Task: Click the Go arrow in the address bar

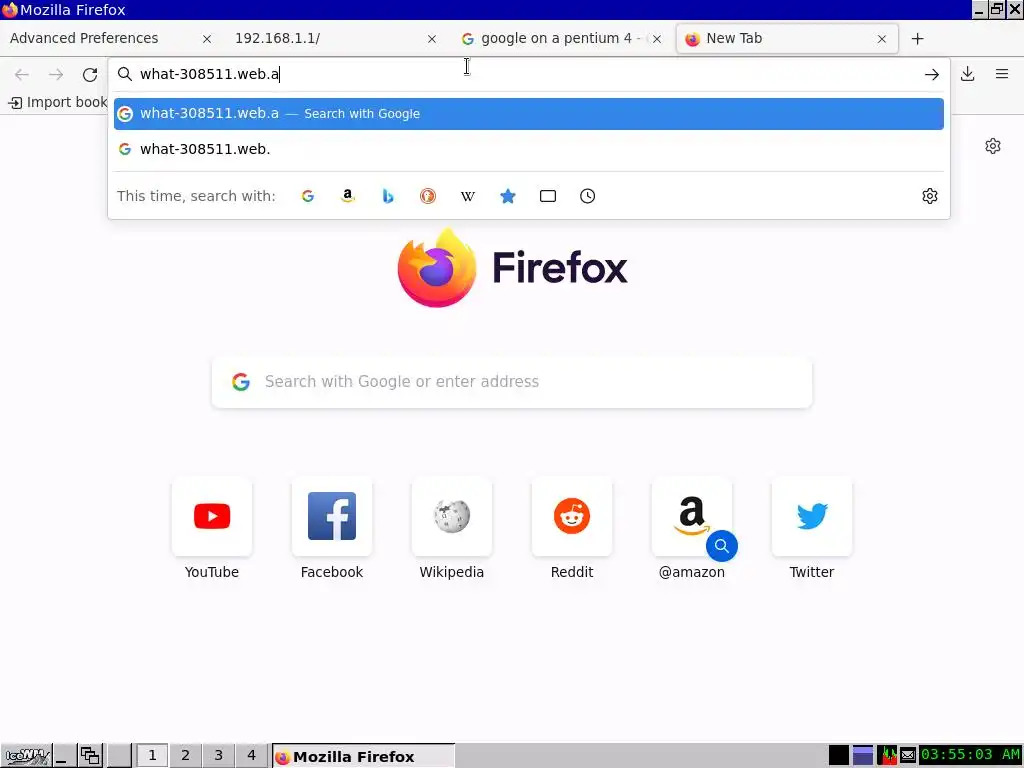Action: coord(931,74)
